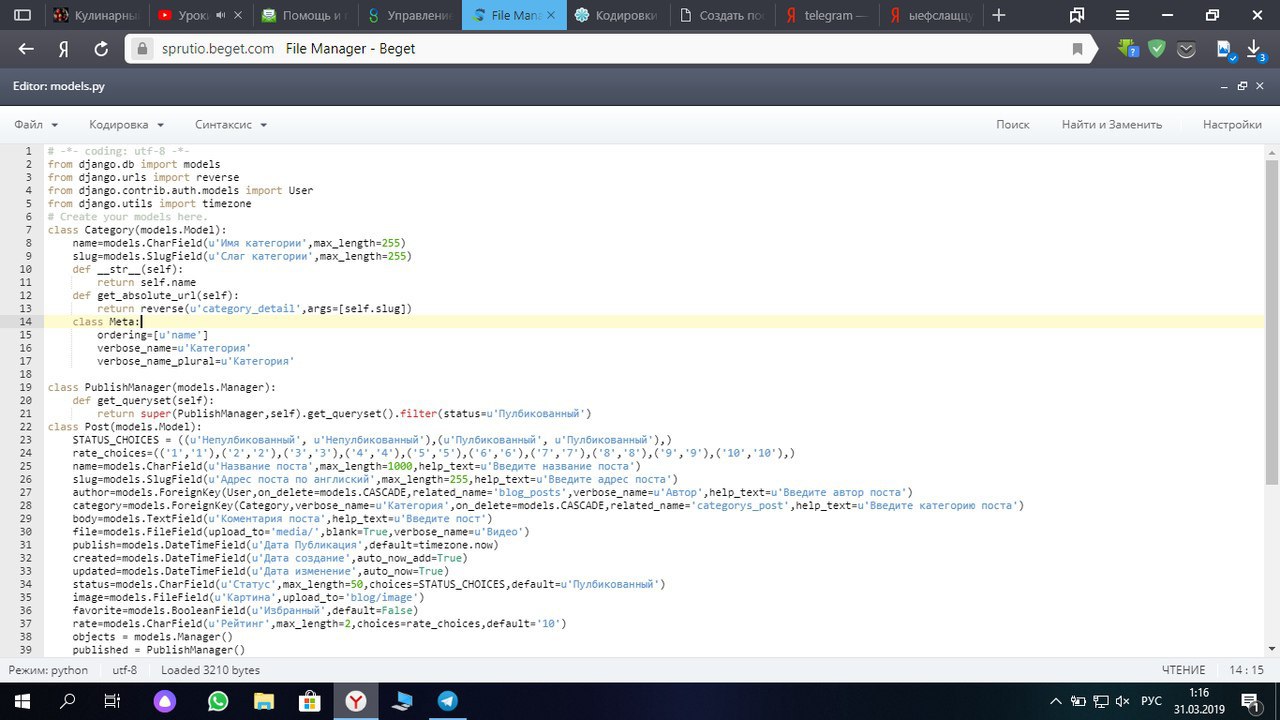This screenshot has width=1280, height=720.
Task: Open the browser hamburger menu
Action: [1122, 16]
